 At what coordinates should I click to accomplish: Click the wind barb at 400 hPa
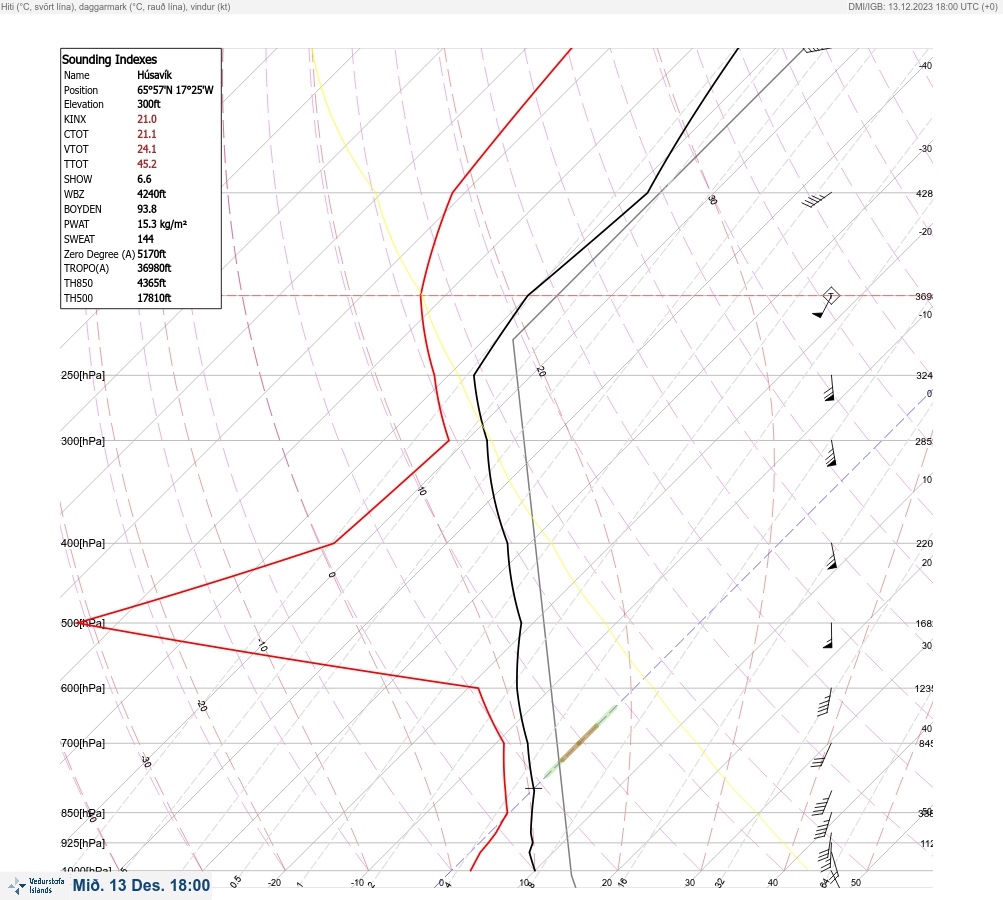[x=832, y=557]
